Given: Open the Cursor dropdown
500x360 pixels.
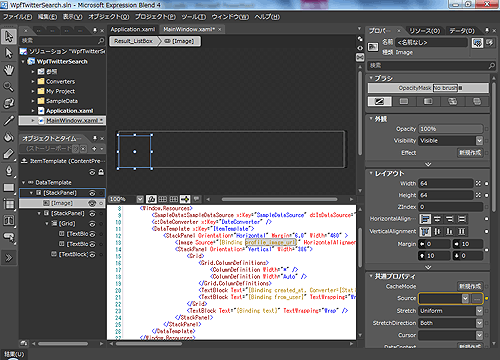Looking at the screenshot, I should pos(479,335).
